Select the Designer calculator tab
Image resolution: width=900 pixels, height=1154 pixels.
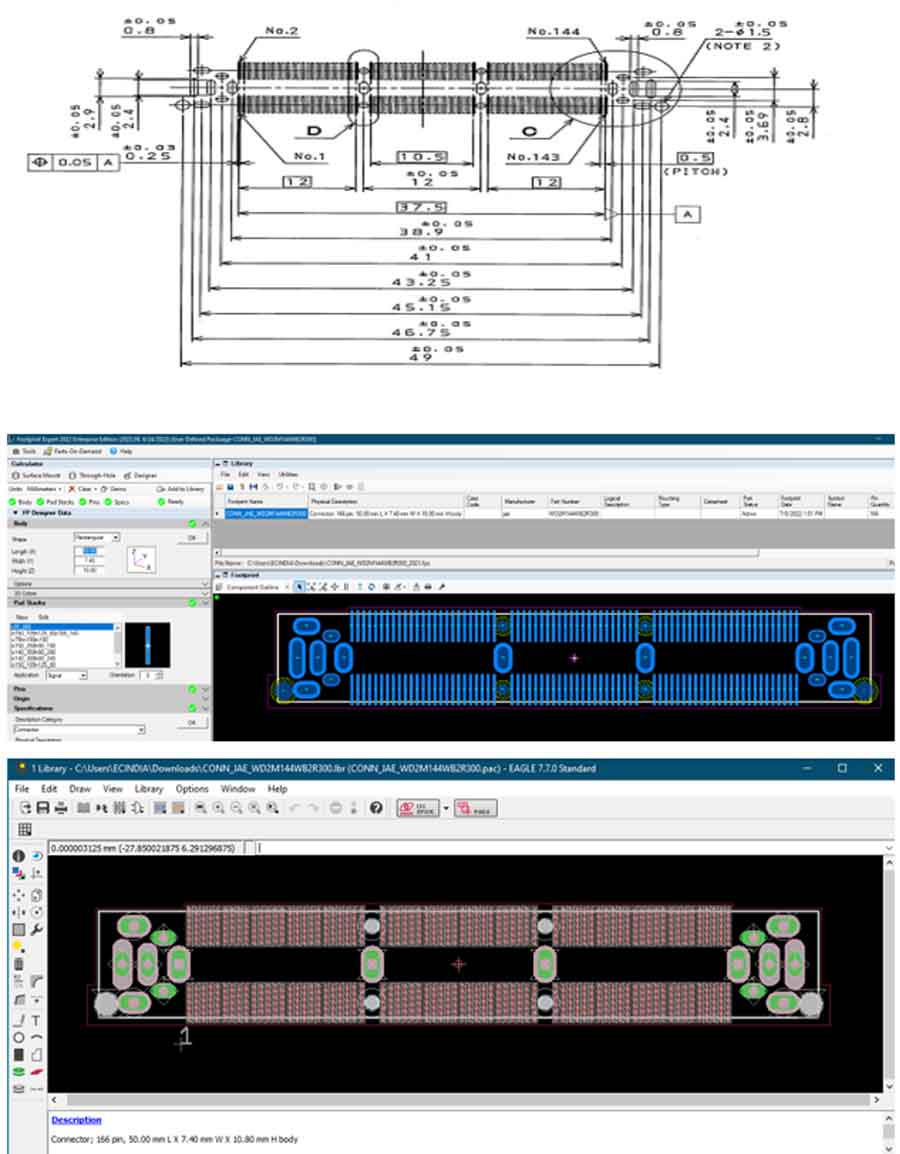click(141, 475)
